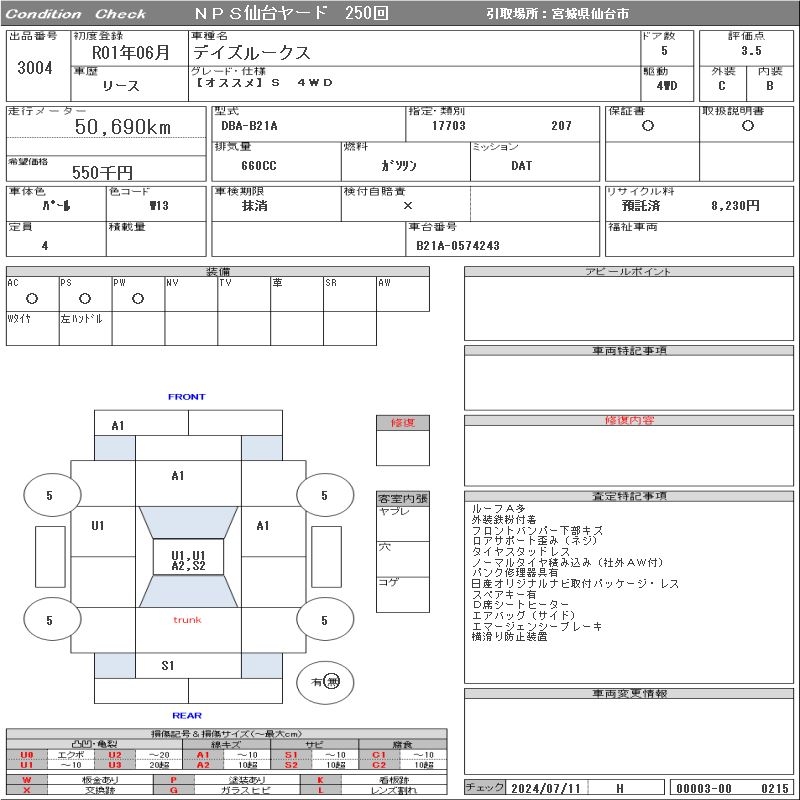Image resolution: width=800 pixels, height=800 pixels.
Task: Select the Wタイヤ equipment cell
Action: click(32, 329)
